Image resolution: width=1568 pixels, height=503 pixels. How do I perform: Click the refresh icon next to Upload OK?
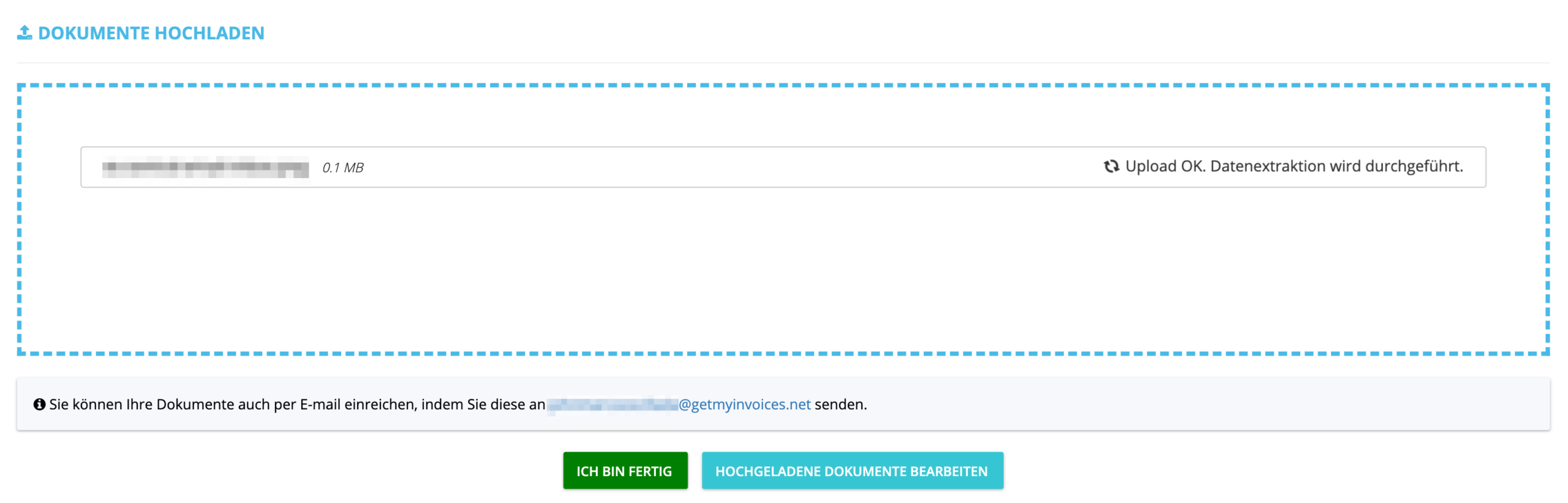click(x=1111, y=166)
